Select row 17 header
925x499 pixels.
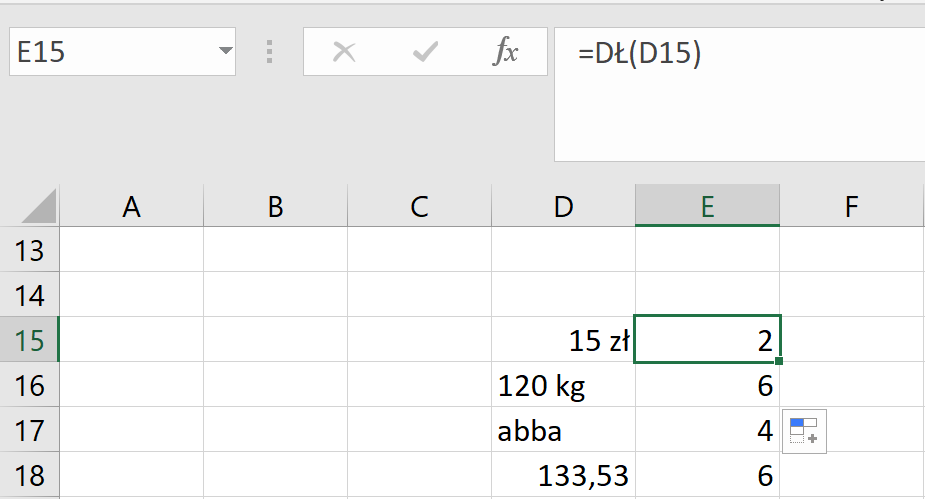click(30, 431)
